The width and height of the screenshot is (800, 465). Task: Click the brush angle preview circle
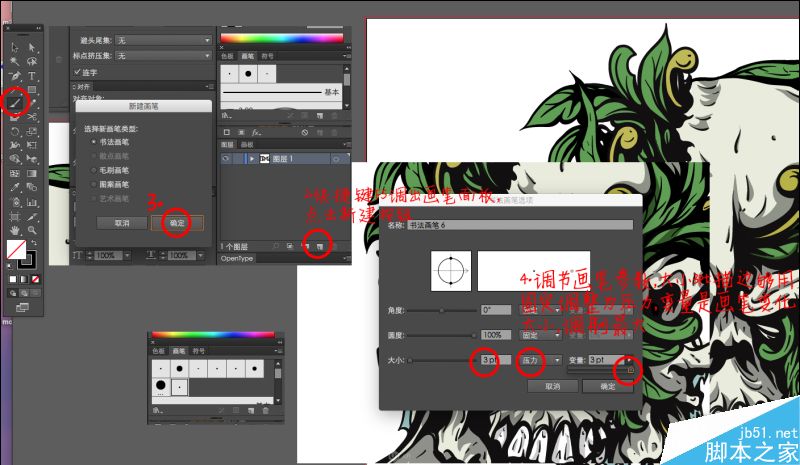pos(451,271)
